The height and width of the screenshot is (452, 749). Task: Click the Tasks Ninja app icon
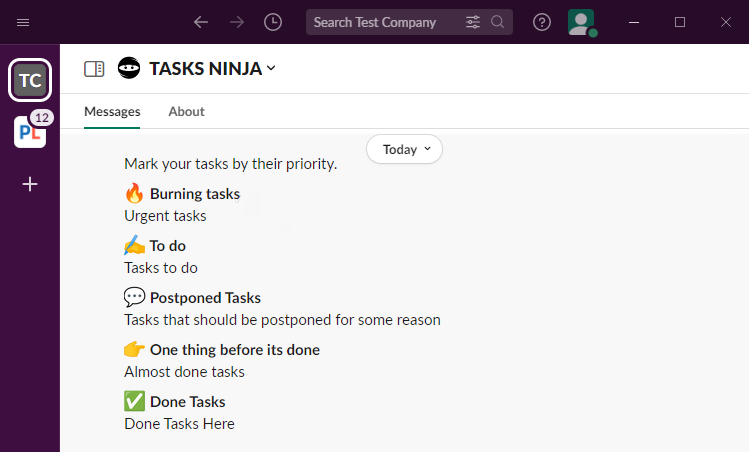[x=129, y=68]
